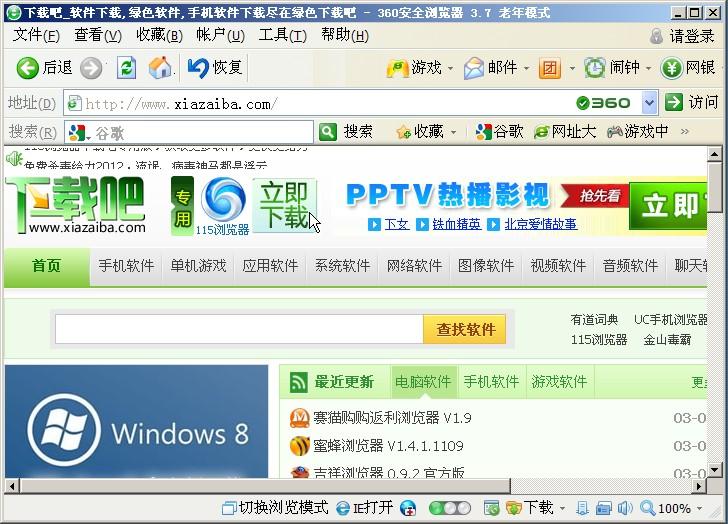Refresh the page using the toolbar icon
Image resolution: width=728 pixels, height=524 pixels.
[126, 68]
